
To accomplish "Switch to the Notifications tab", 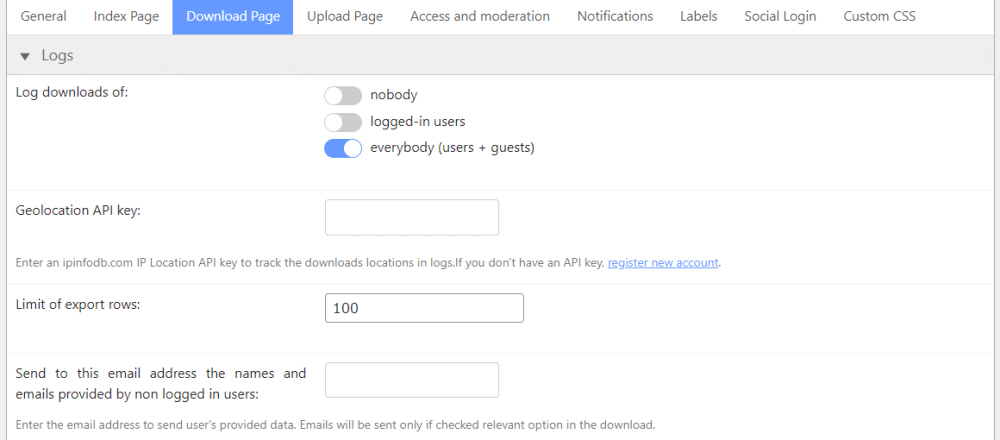I will tap(615, 17).
